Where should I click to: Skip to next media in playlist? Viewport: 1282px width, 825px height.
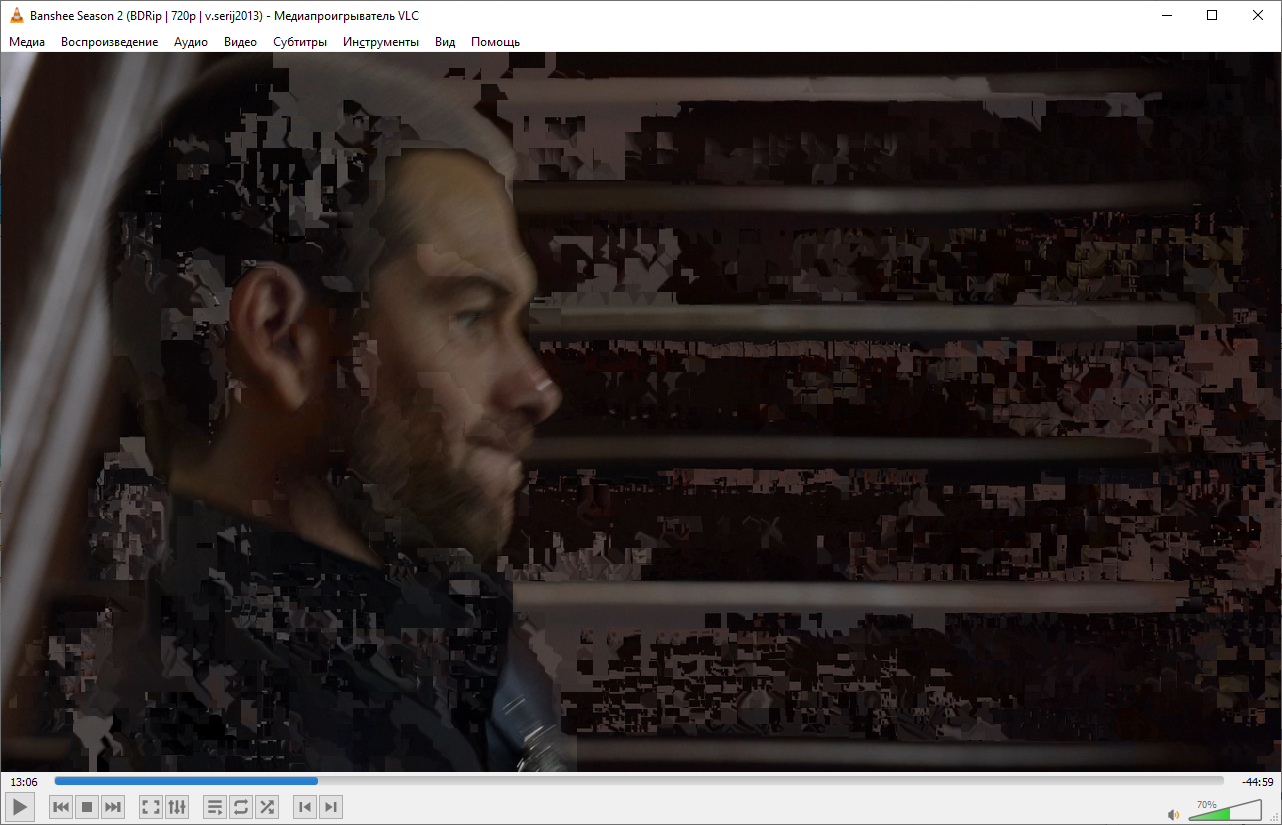[113, 807]
